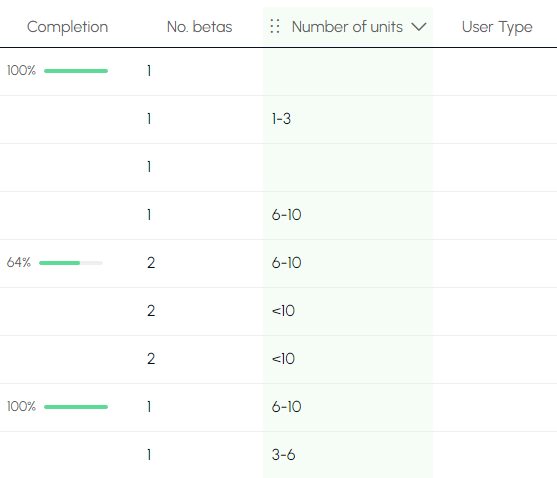The height and width of the screenshot is (478, 557).
Task: Select the No. betas column header
Action: coord(199,27)
